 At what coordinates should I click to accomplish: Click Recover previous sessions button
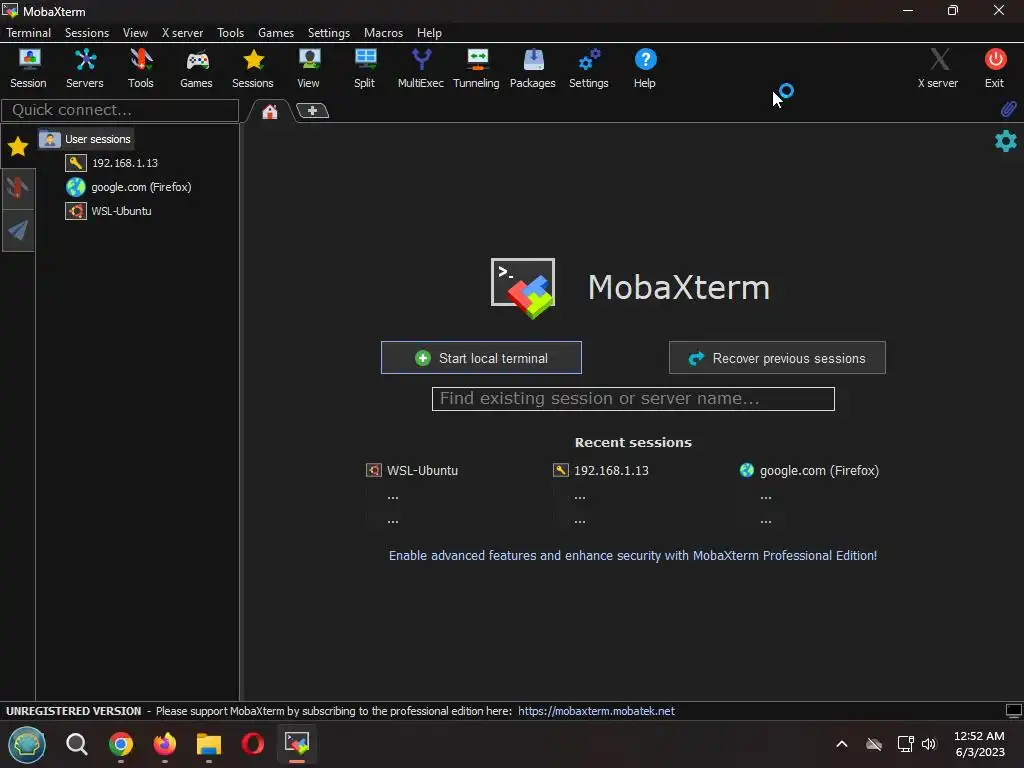[x=777, y=358]
